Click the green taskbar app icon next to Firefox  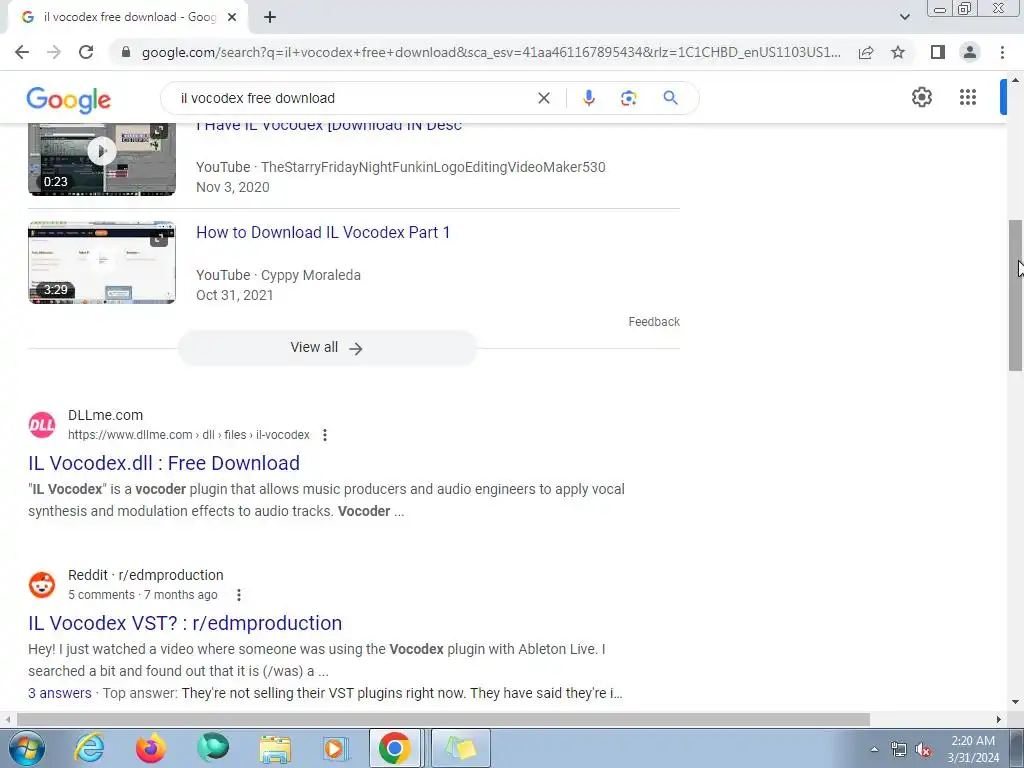213,748
